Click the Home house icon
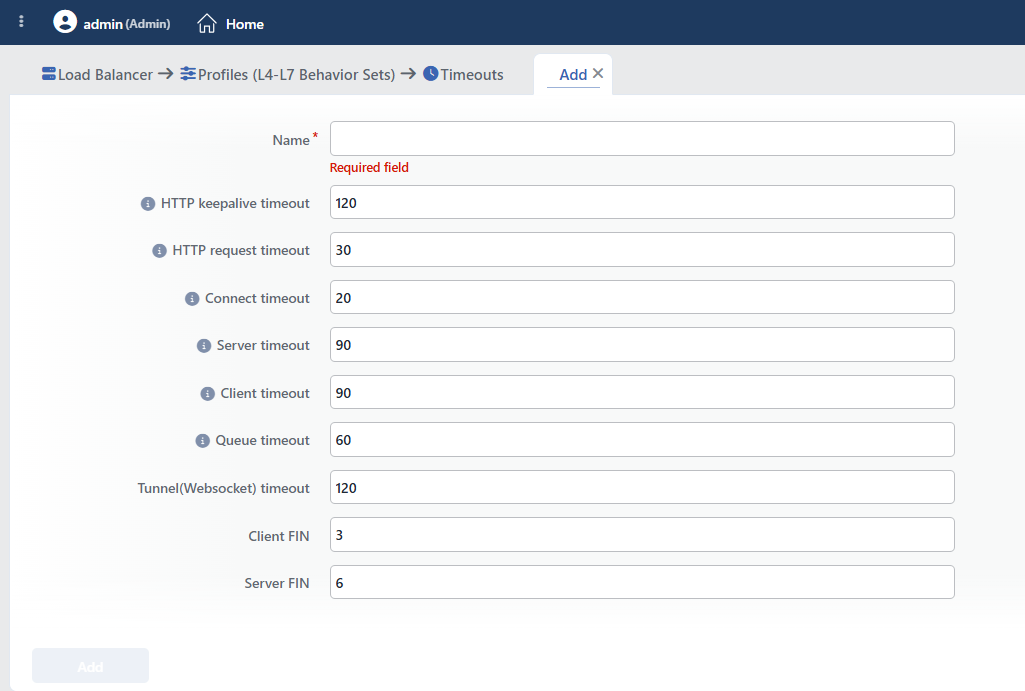The image size is (1025, 691). [207, 24]
